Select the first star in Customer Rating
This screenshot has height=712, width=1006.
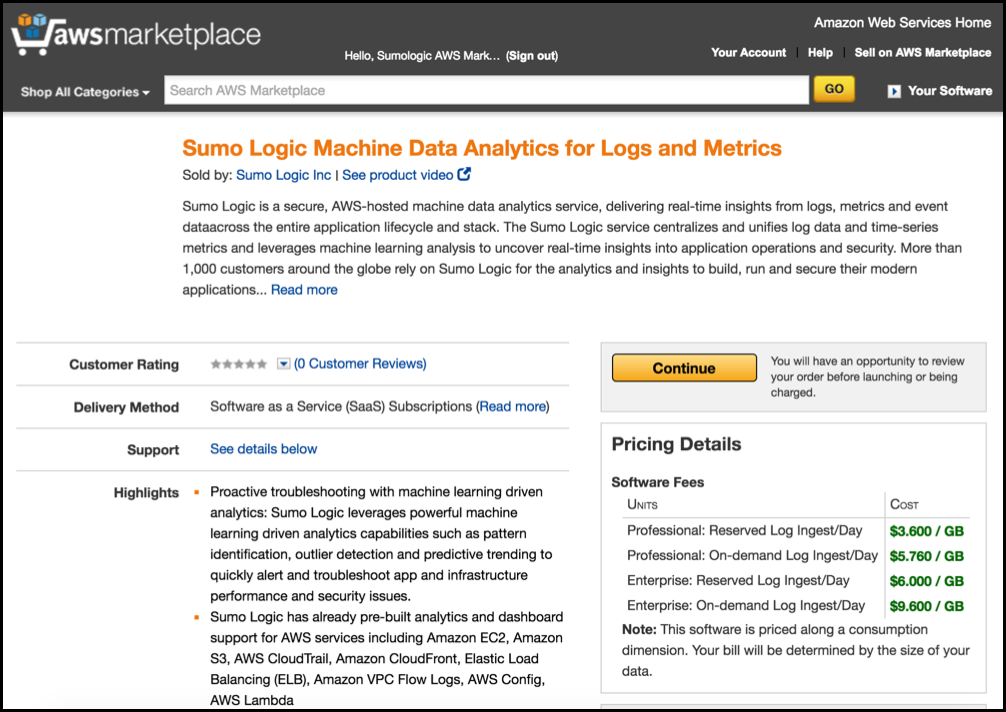click(213, 364)
